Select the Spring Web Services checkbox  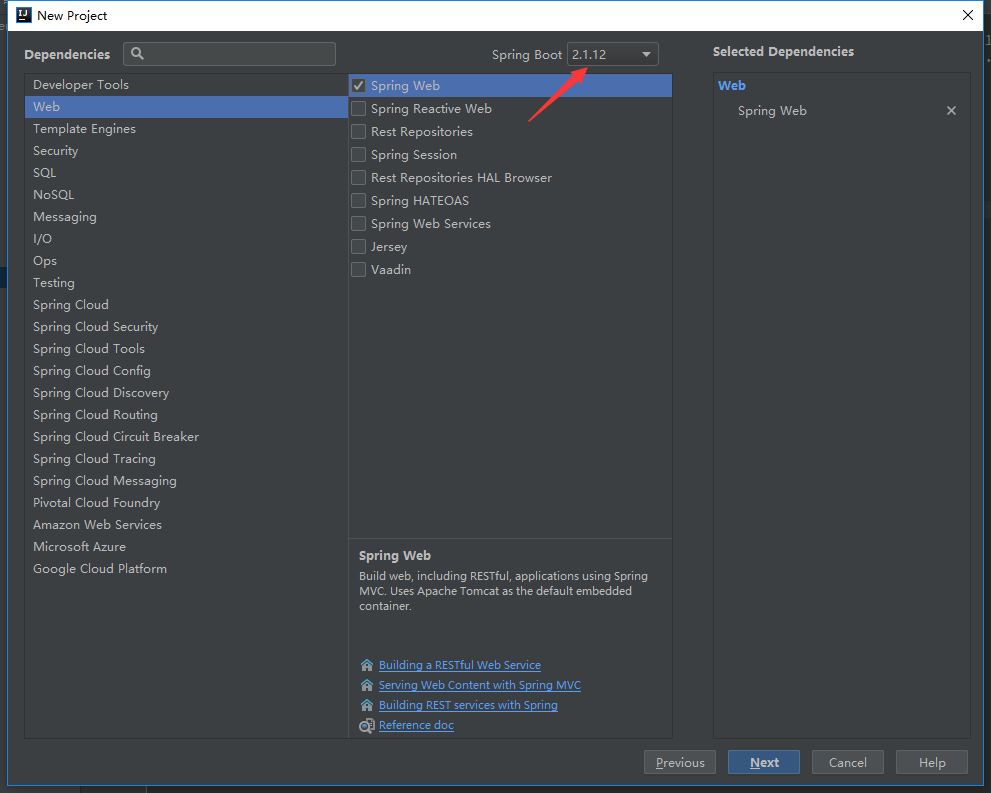[358, 224]
